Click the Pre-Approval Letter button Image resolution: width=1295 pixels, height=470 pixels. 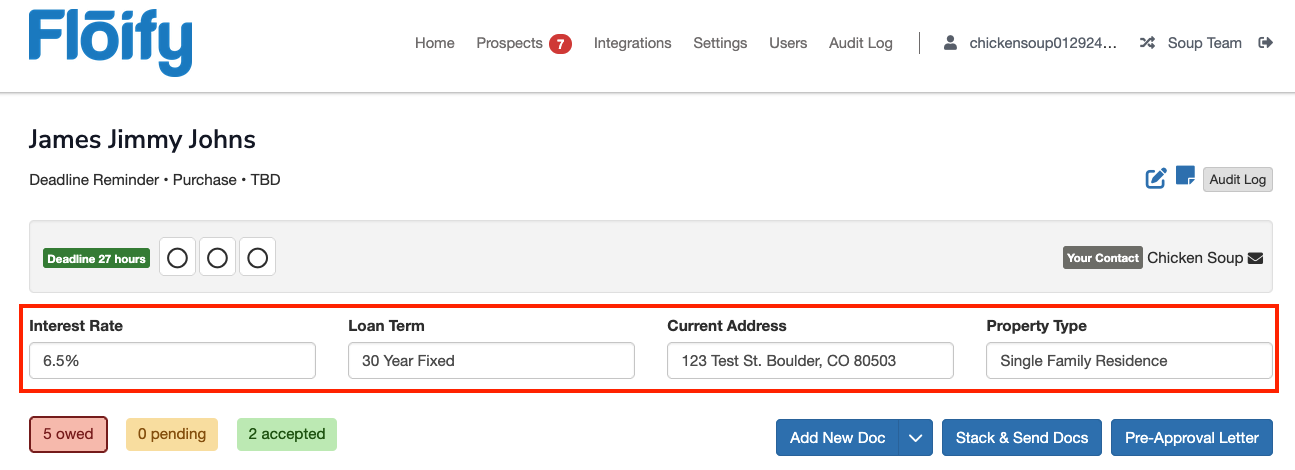[1191, 438]
